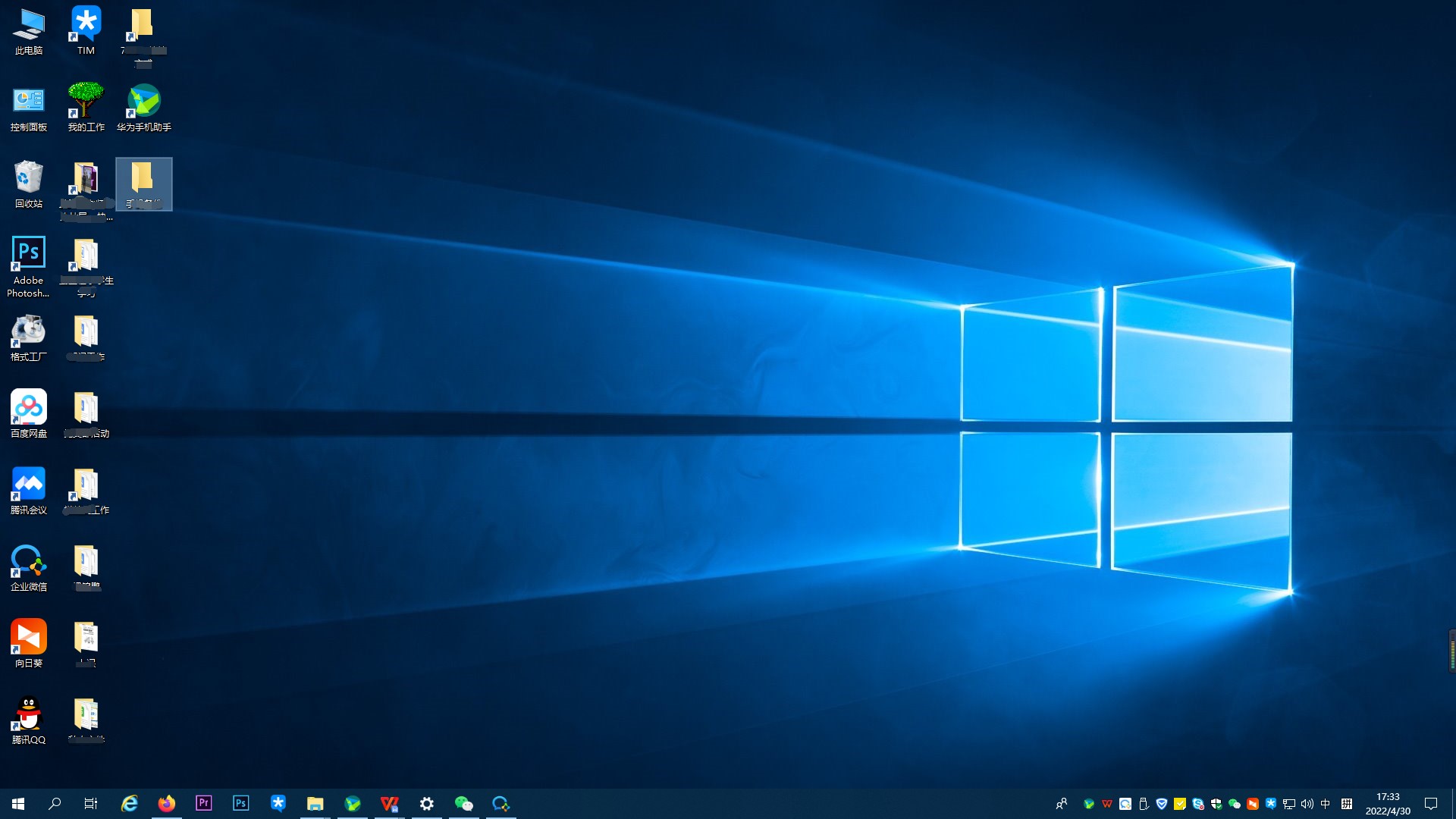Click the WeChat icon in the system tray
This screenshot has width=1456, height=819.
point(1235,804)
